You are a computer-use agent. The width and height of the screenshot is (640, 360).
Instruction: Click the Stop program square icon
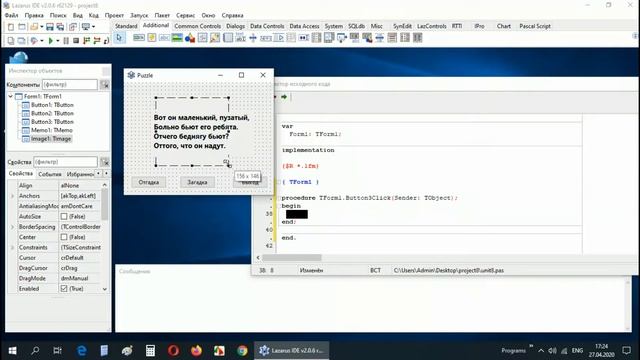pos(76,41)
